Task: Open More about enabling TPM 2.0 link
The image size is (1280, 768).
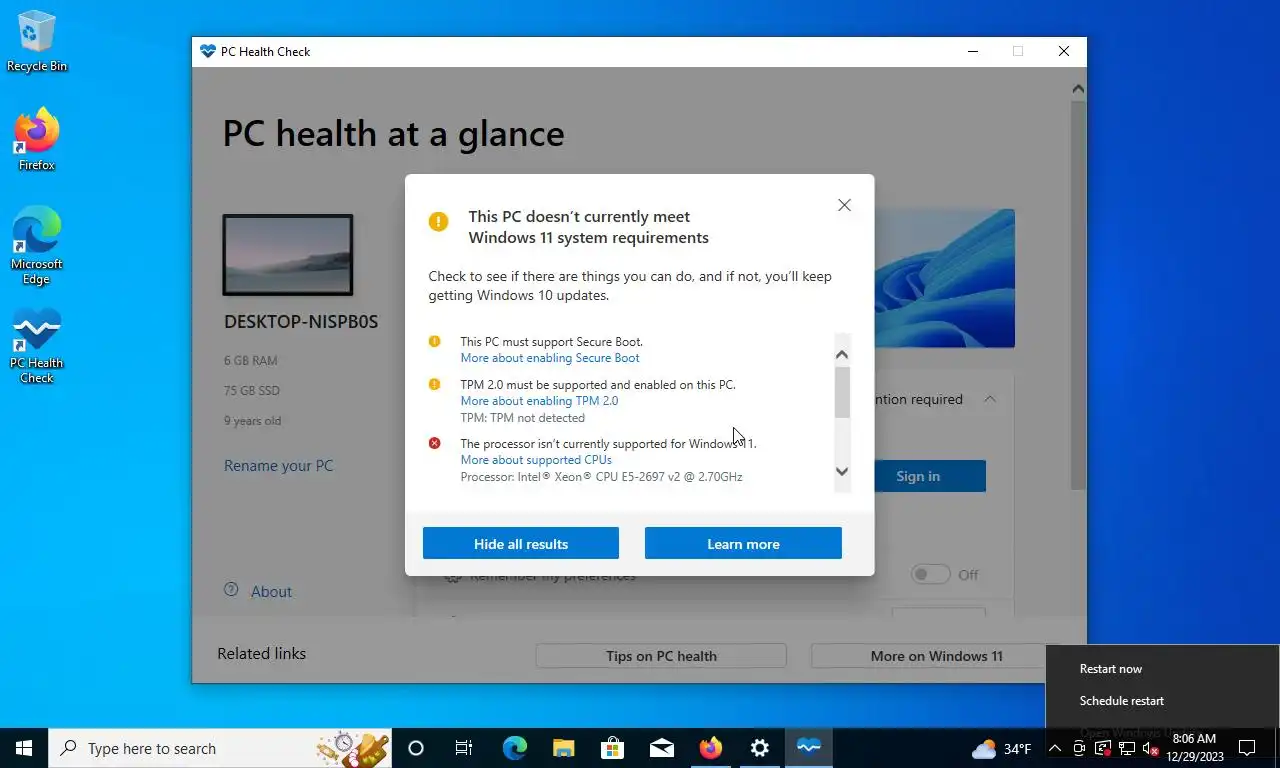Action: 539,401
